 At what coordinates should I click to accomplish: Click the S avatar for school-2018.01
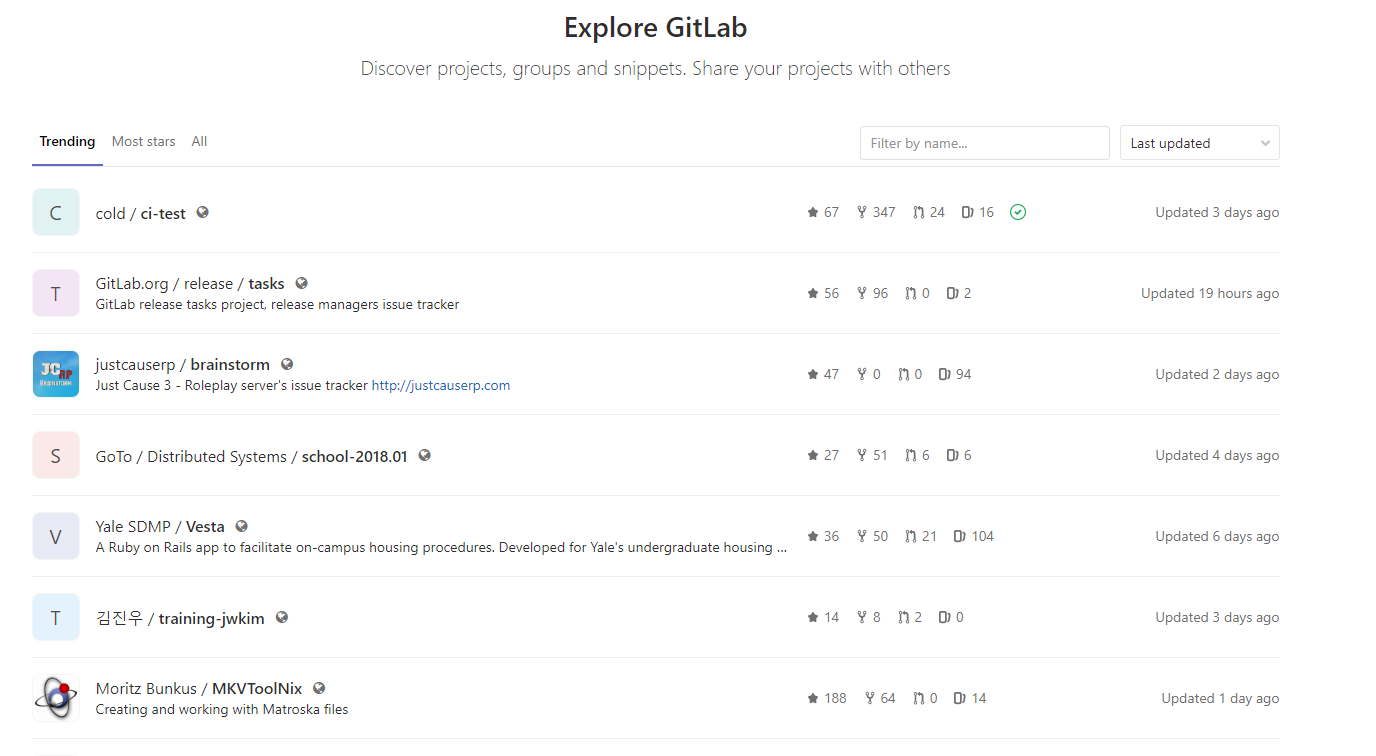(56, 455)
